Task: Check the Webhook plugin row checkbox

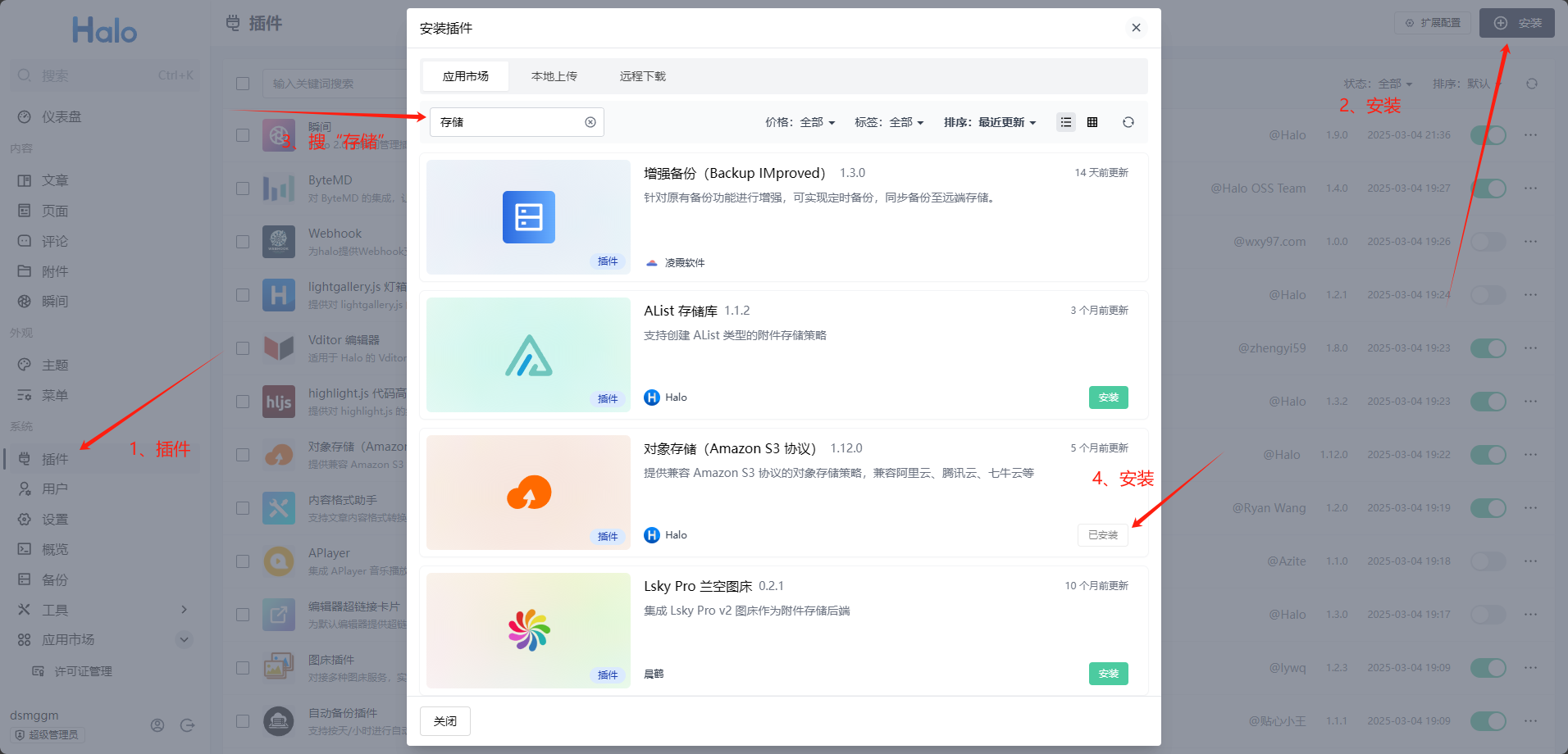Action: [x=243, y=242]
